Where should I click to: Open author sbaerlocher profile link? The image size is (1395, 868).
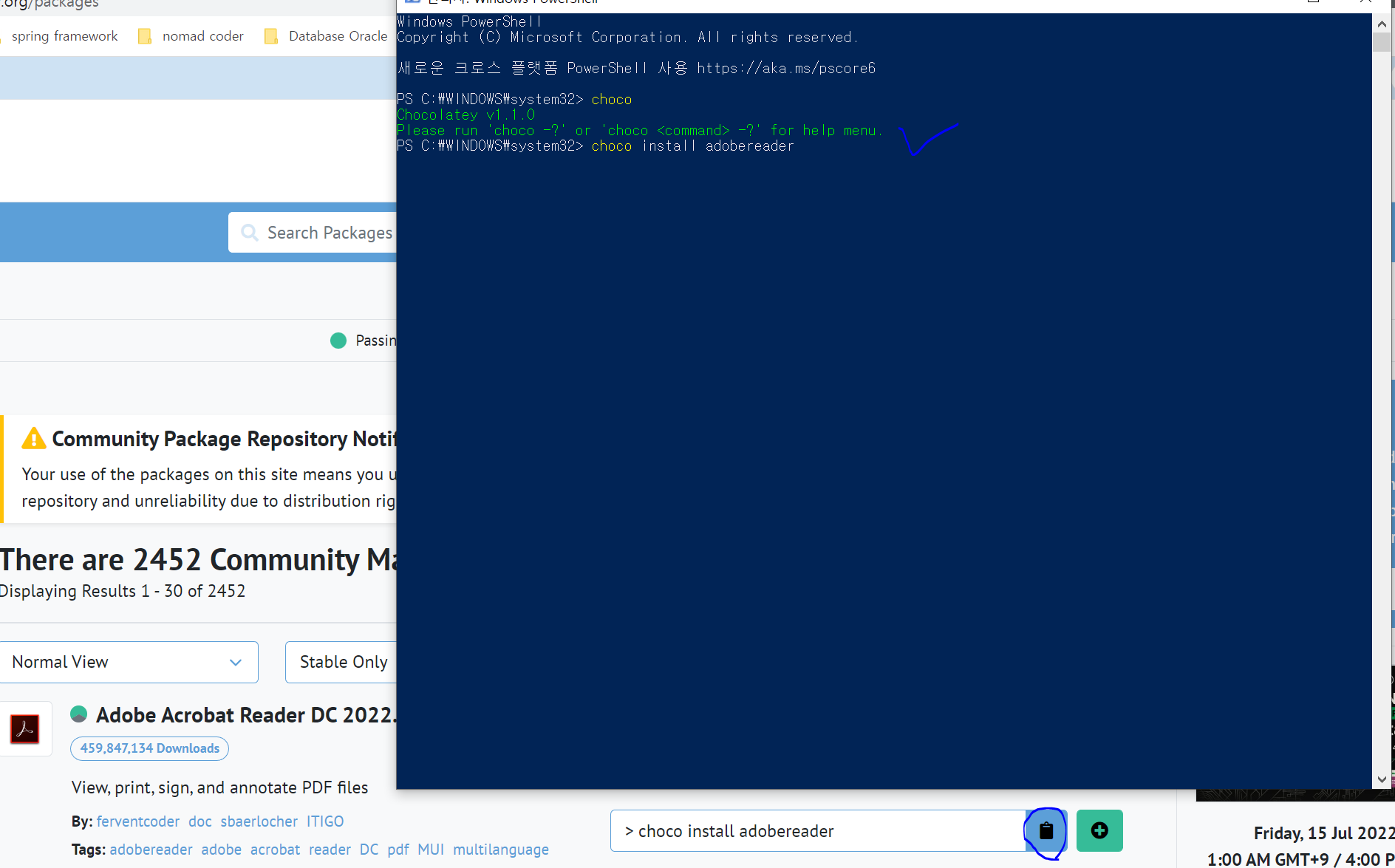pyautogui.click(x=259, y=821)
